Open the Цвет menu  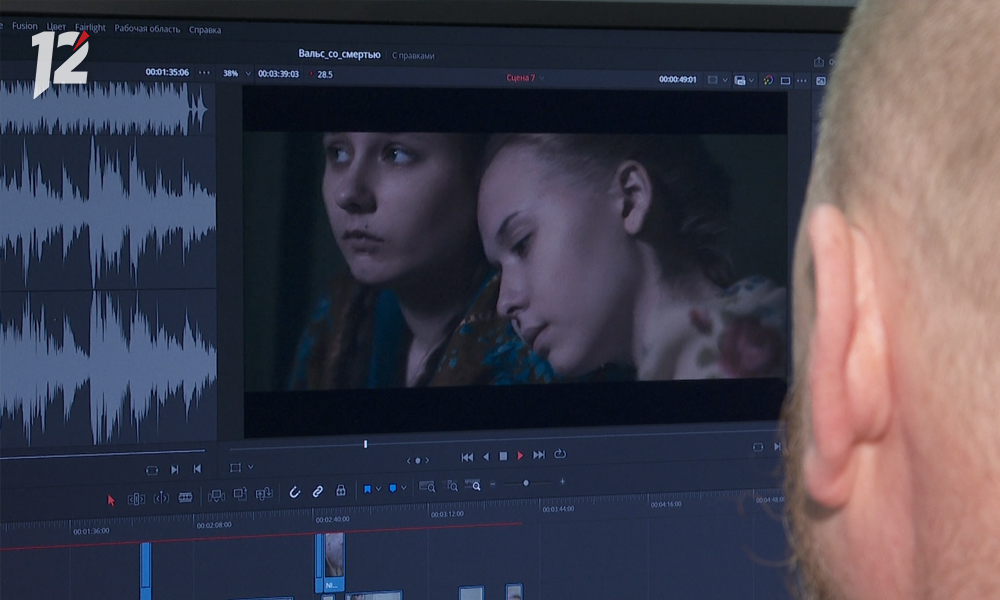point(56,27)
